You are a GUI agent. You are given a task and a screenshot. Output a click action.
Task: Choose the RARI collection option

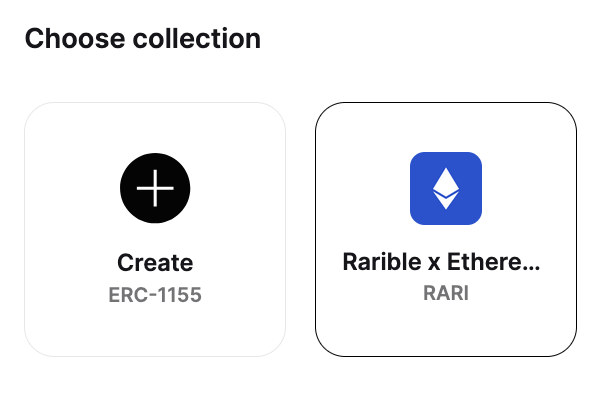tap(446, 230)
